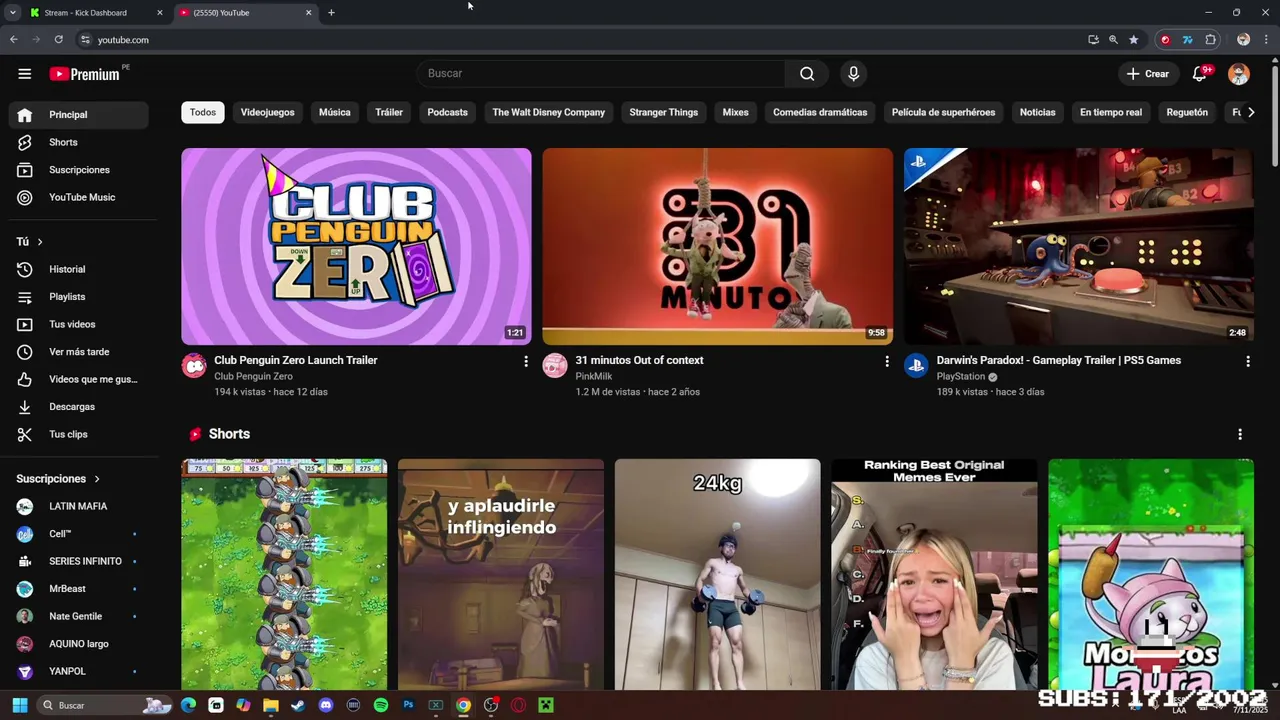
Task: Open Historial in the sidebar
Action: 79,269
